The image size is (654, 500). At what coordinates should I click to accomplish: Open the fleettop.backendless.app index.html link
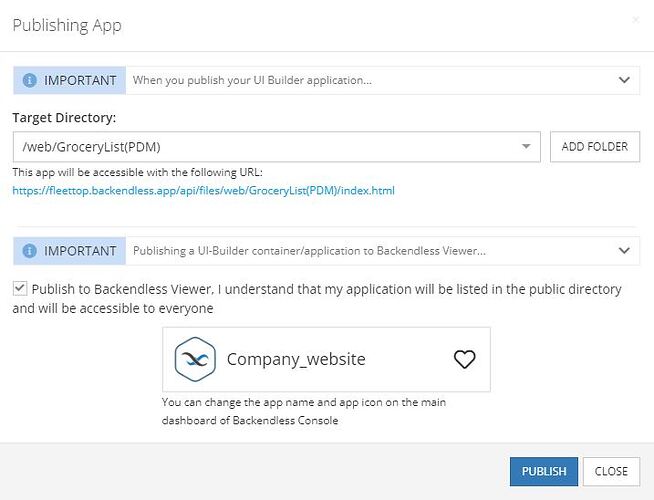(x=204, y=191)
